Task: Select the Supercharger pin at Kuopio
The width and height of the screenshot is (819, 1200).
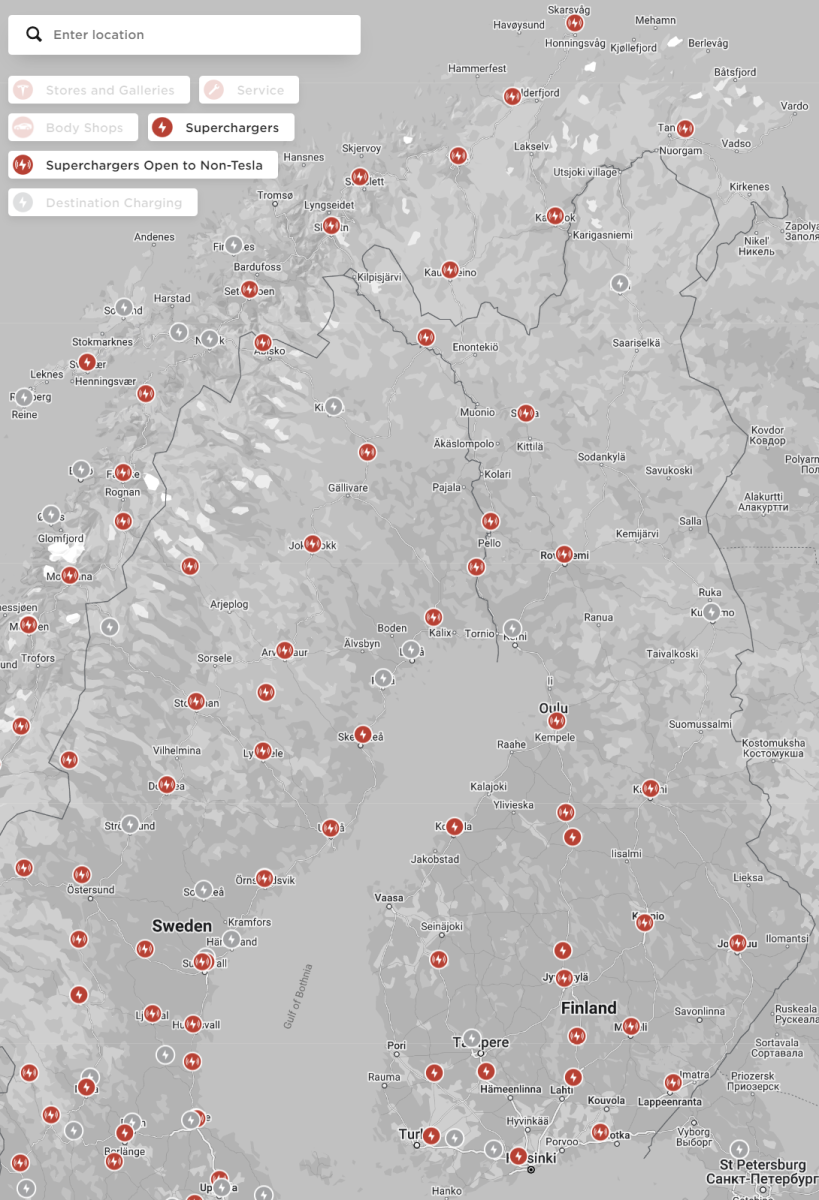Action: click(x=645, y=922)
